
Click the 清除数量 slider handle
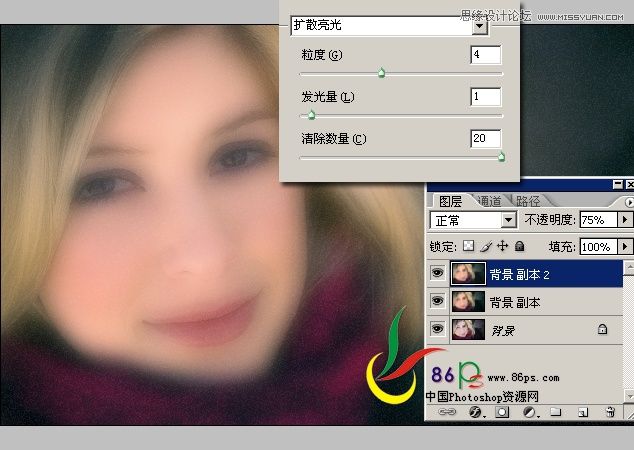pos(501,157)
